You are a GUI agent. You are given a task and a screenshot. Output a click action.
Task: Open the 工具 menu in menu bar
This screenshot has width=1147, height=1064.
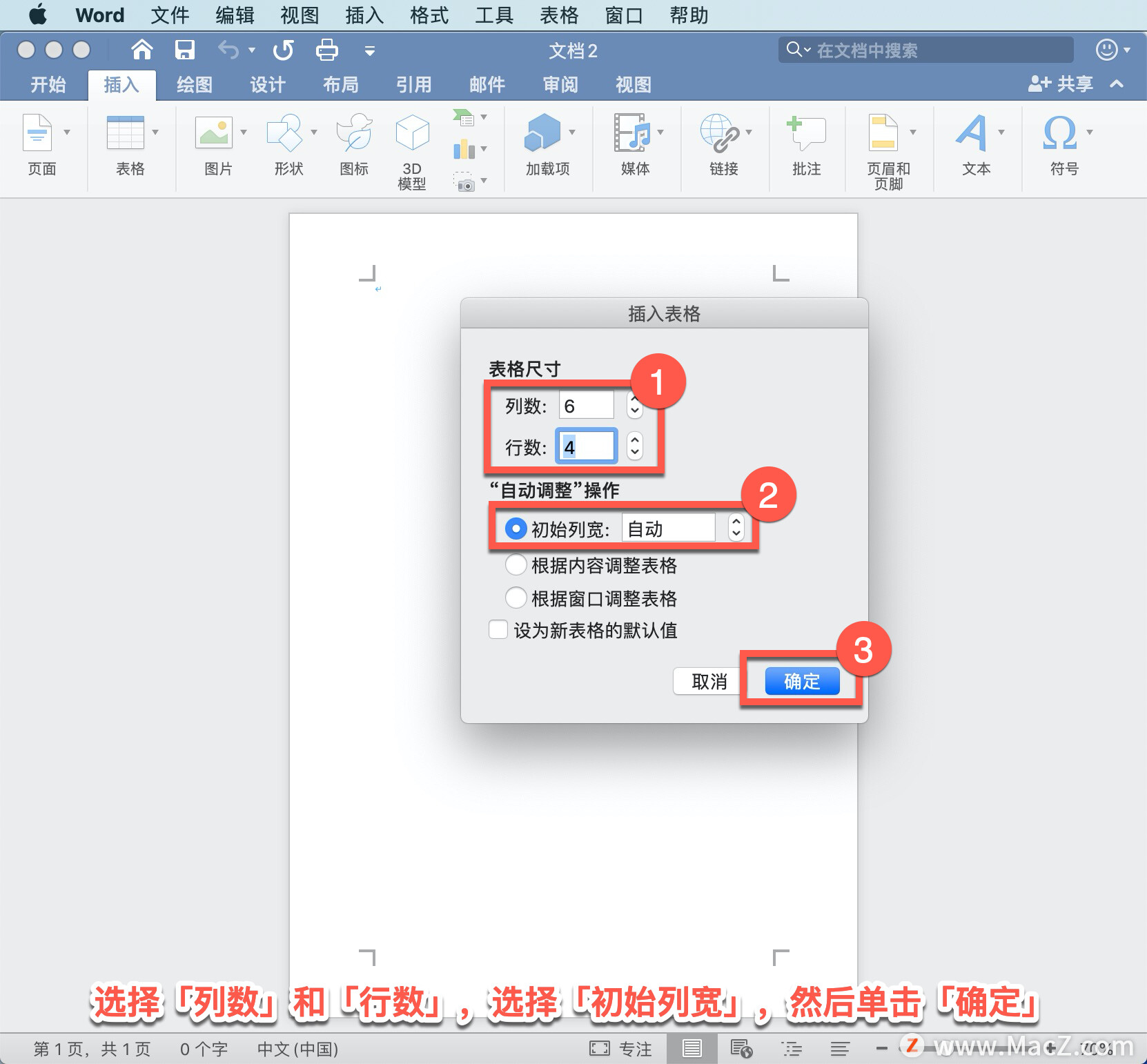(493, 14)
